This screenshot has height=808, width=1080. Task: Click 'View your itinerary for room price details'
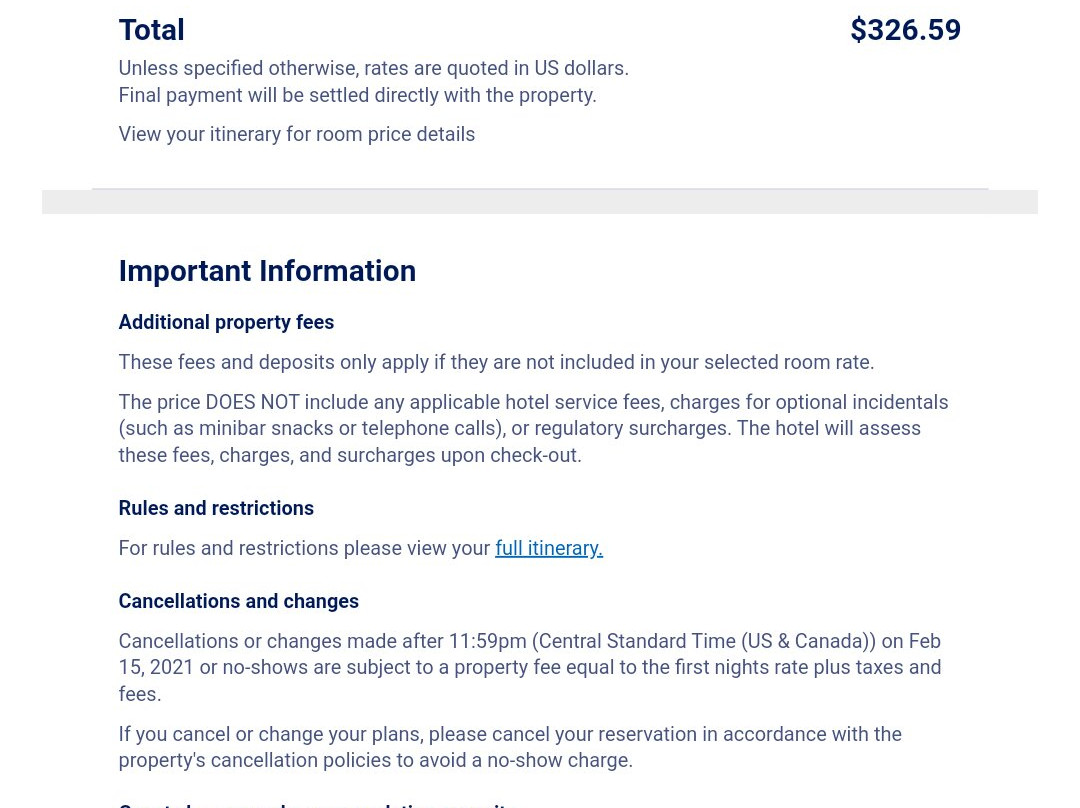pos(296,134)
